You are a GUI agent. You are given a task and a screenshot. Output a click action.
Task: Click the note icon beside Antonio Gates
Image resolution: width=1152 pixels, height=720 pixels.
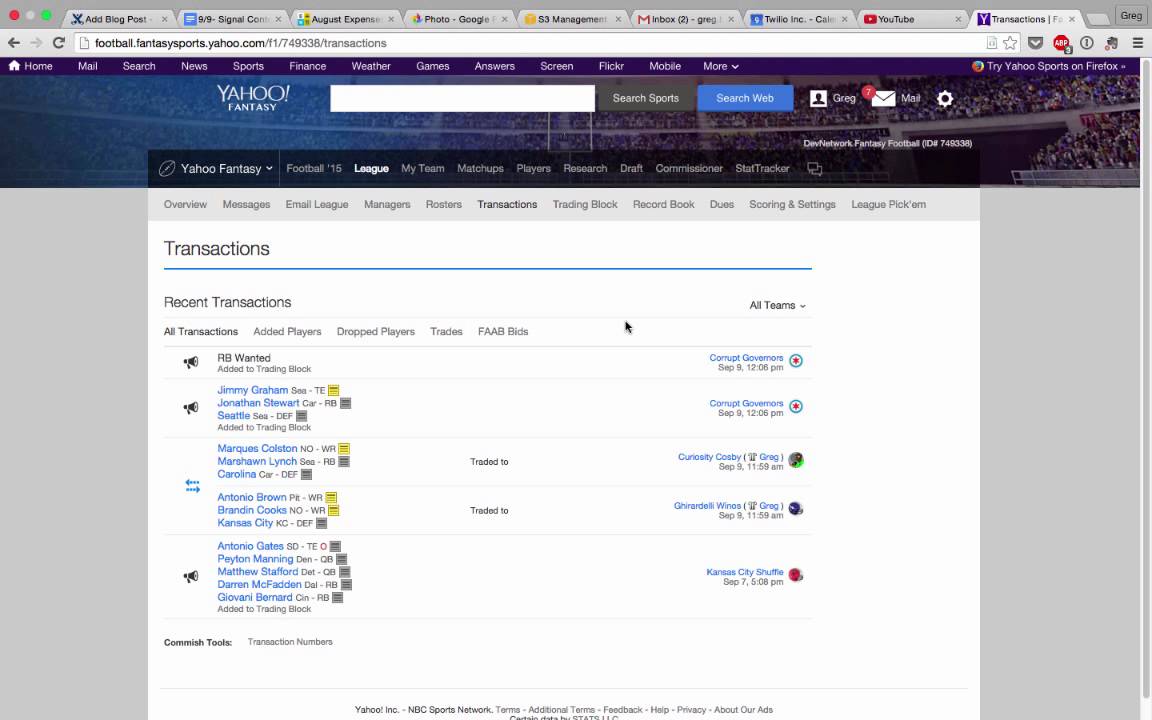335,547
